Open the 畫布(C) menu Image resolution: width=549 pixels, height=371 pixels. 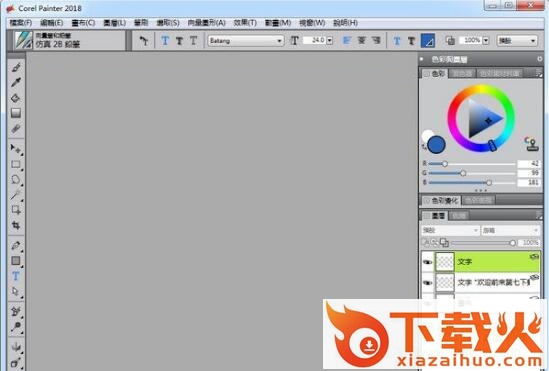pyautogui.click(x=83, y=23)
